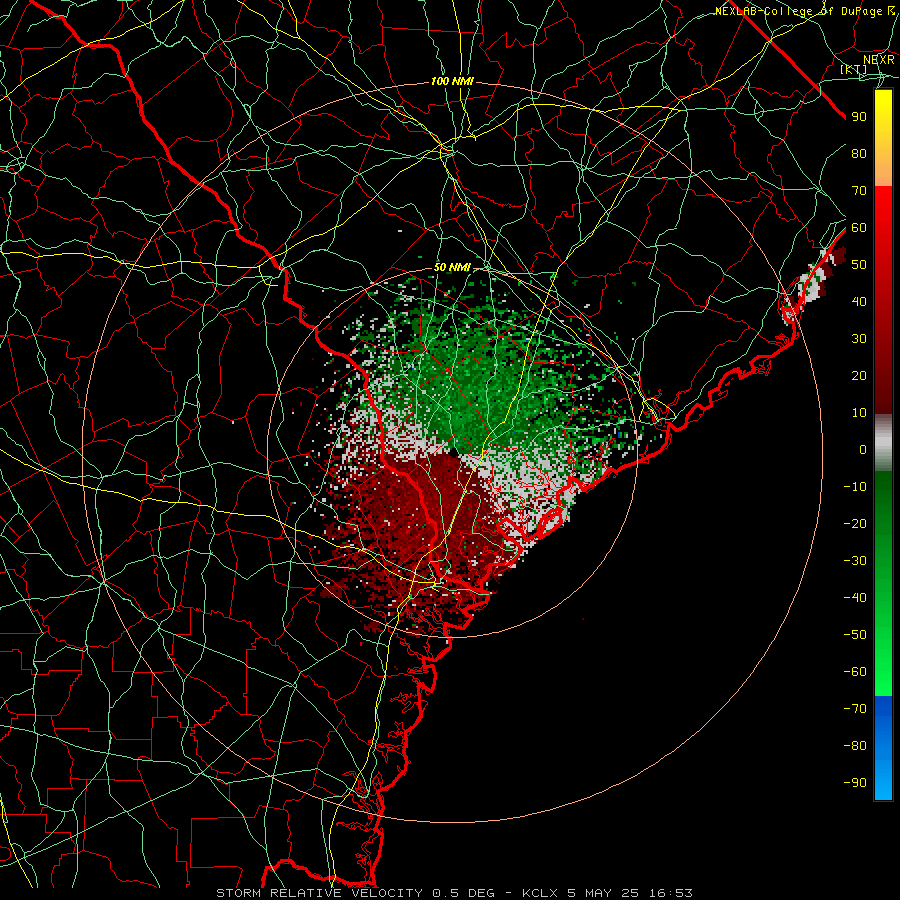Click the "-30" value on the velocity scale
Screen dimensions: 900x900
pos(855,561)
